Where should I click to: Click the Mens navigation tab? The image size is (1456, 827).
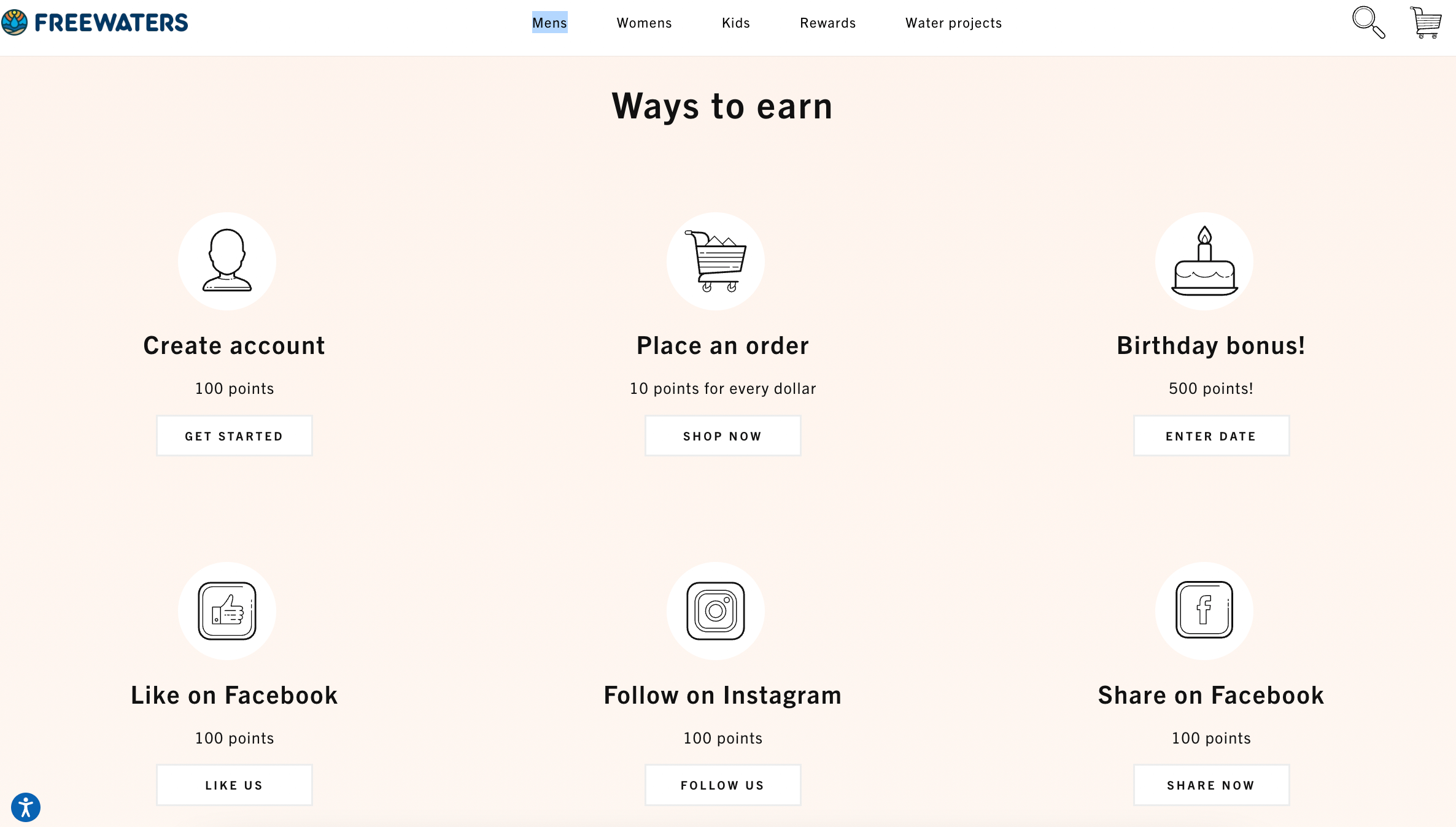(549, 22)
